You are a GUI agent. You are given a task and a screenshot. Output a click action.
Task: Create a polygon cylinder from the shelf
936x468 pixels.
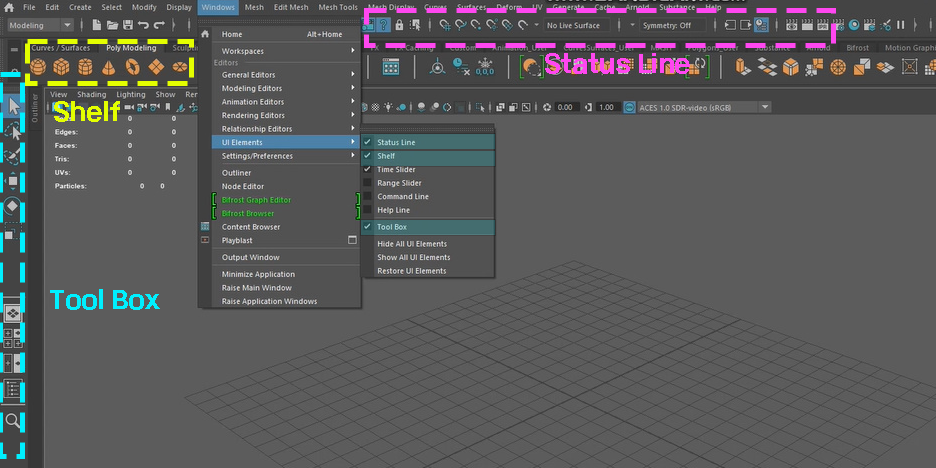coord(85,67)
